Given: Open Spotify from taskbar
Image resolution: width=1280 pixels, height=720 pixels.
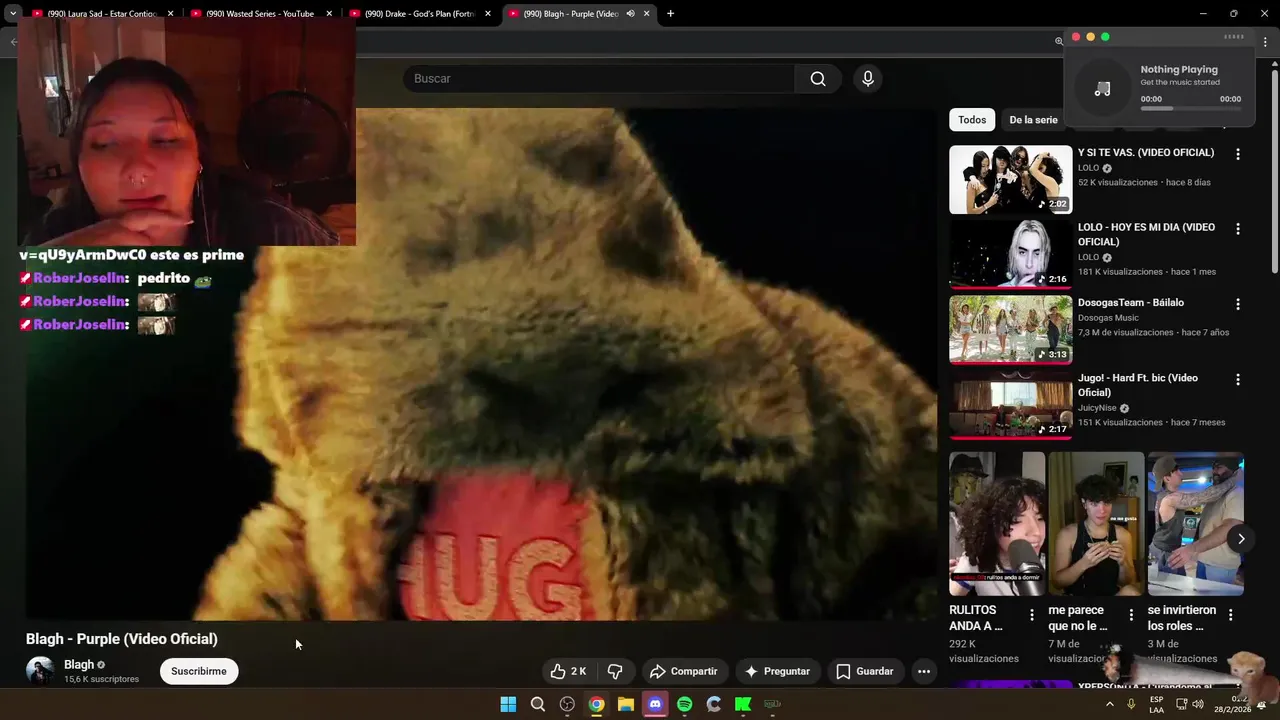Looking at the screenshot, I should (684, 704).
